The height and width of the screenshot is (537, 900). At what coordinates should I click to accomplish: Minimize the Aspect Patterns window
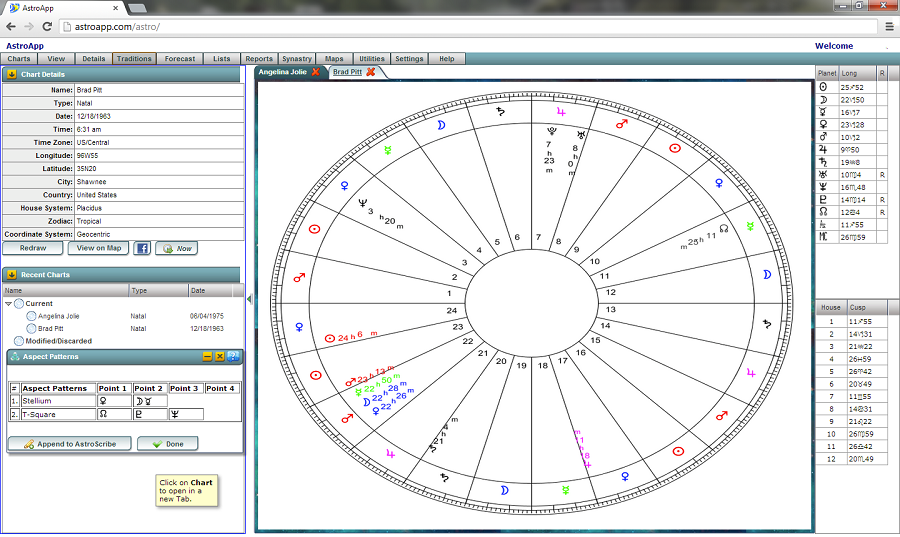pos(207,356)
